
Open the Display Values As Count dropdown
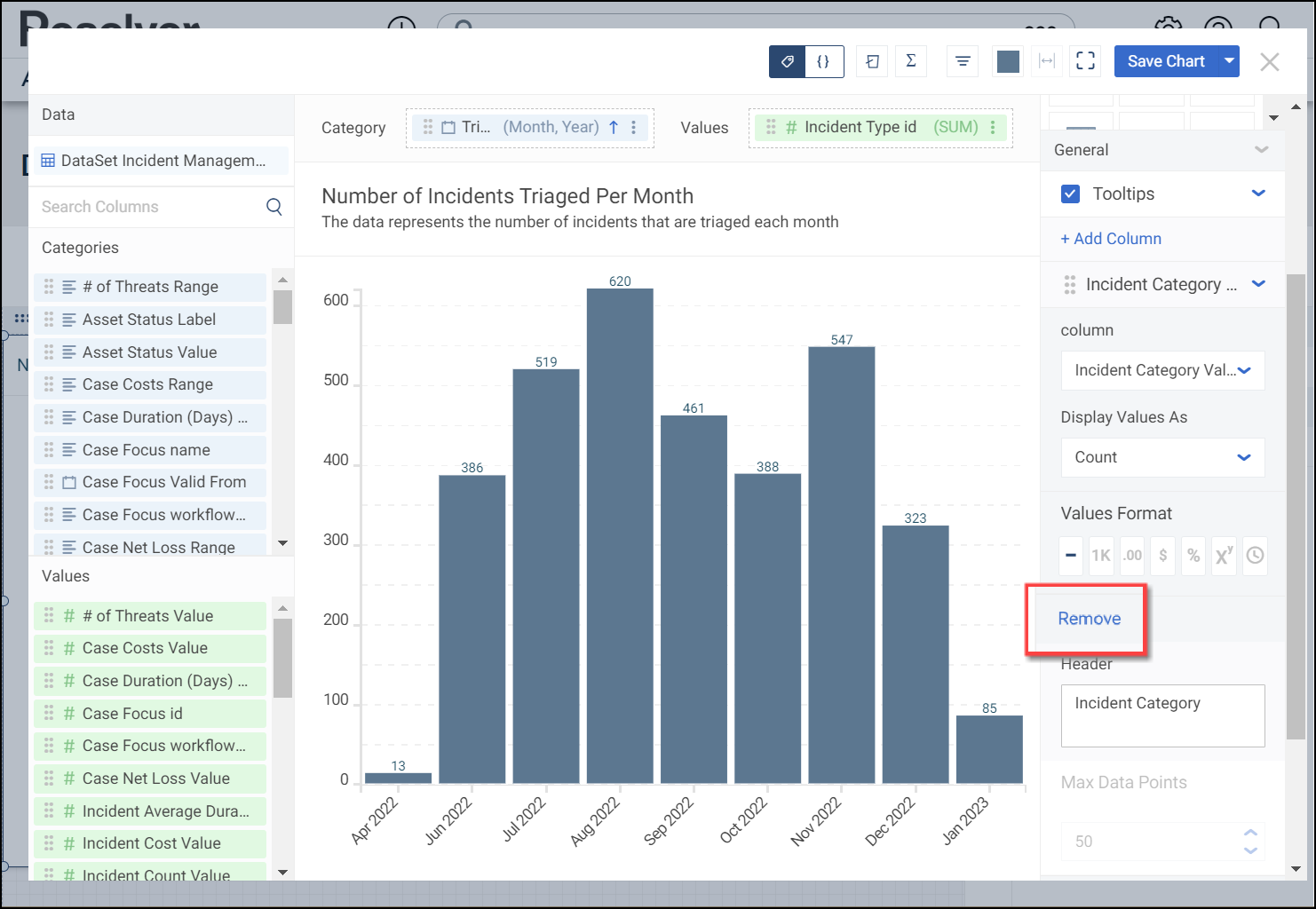[x=1162, y=457]
